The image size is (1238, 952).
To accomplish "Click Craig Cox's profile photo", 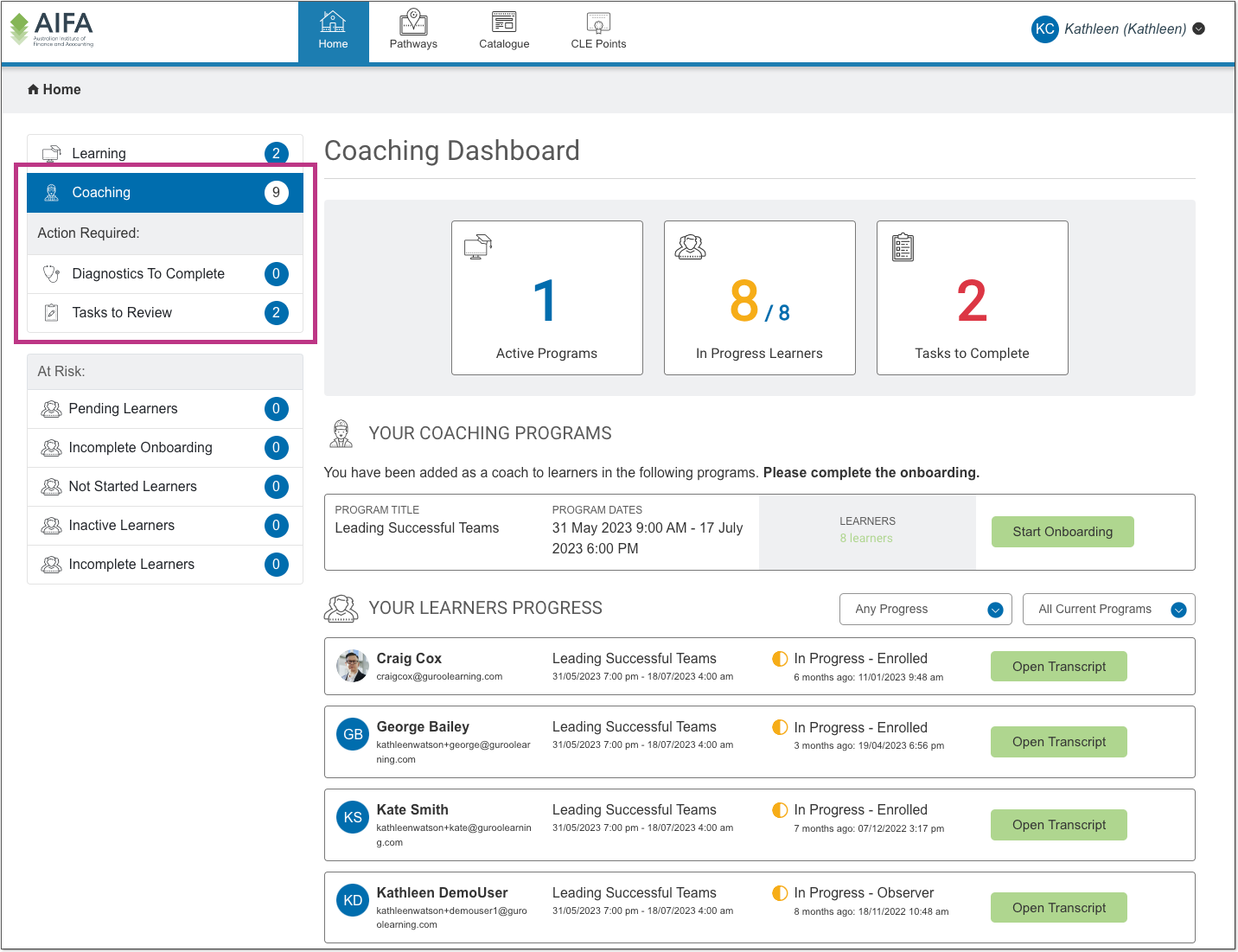I will click(353, 666).
